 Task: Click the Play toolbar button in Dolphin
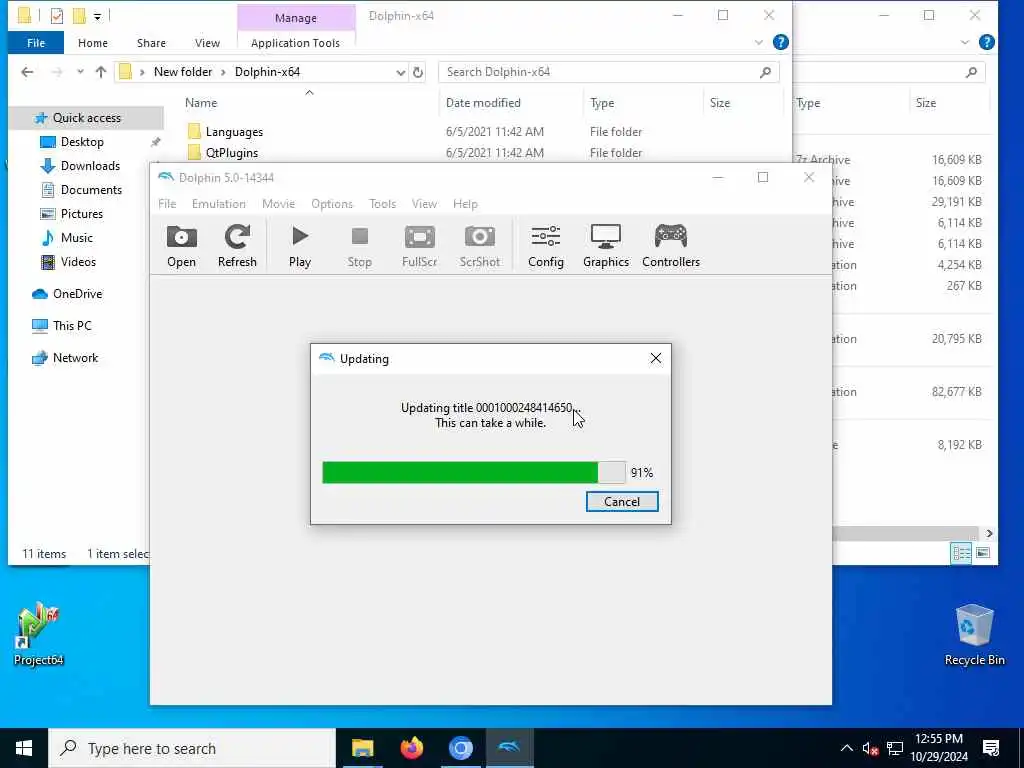[x=300, y=246]
